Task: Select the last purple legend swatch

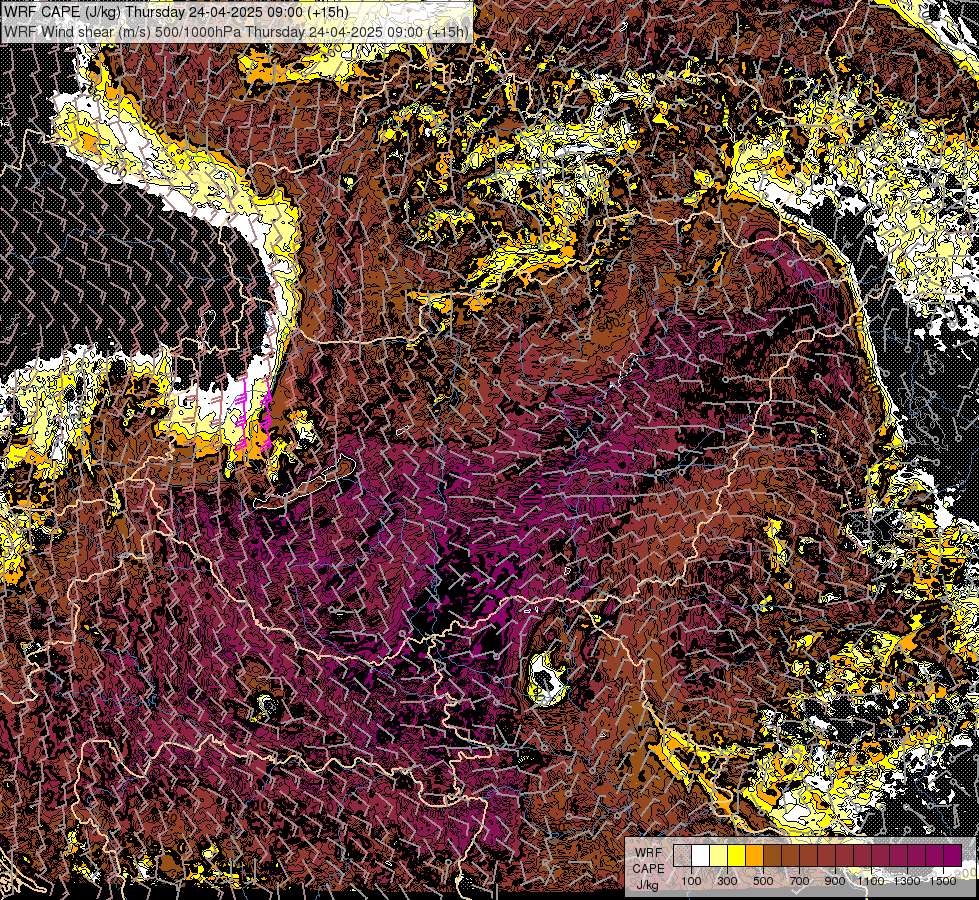Action: (x=953, y=855)
